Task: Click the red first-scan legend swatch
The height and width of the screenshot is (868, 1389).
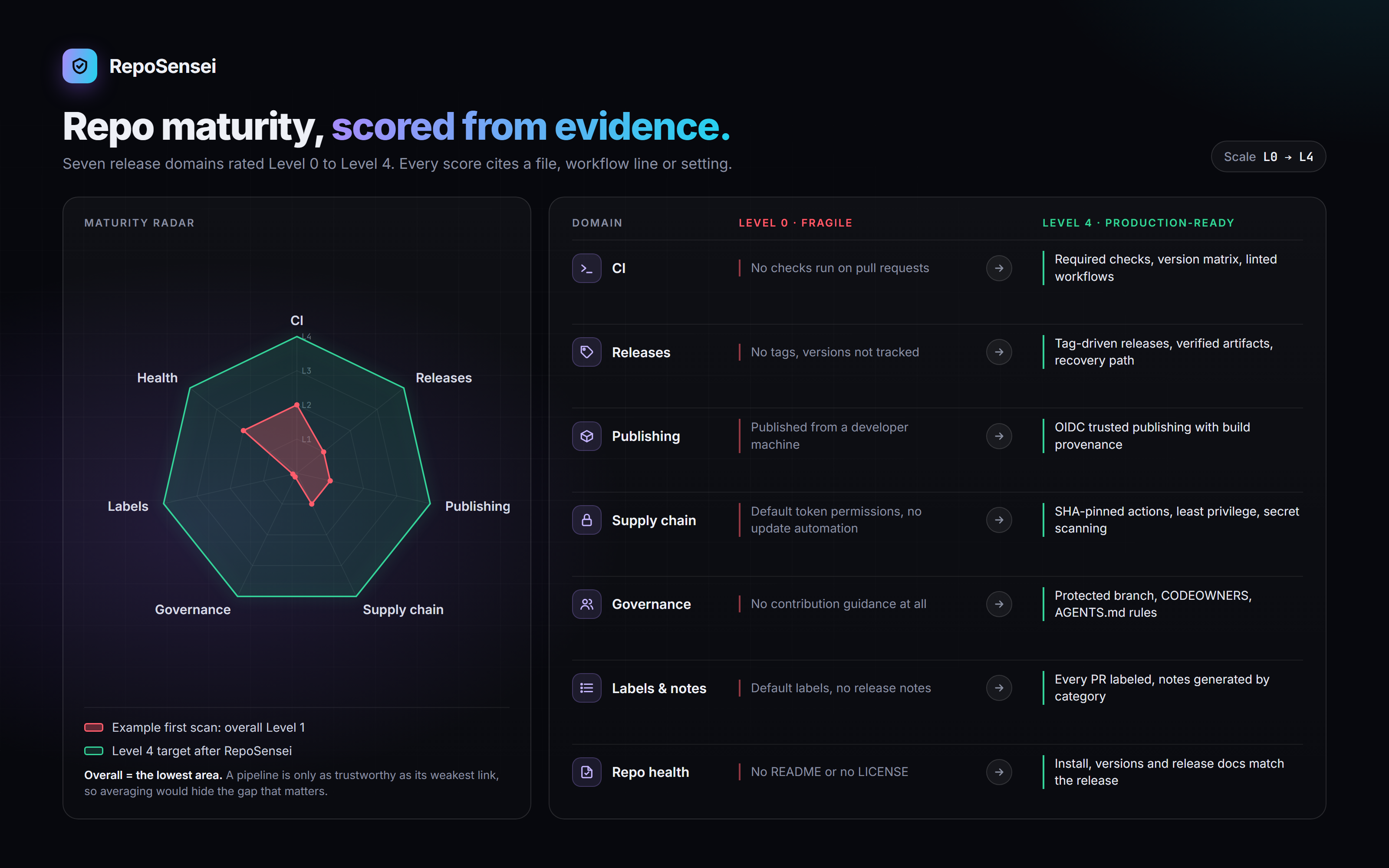Action: coord(94,727)
